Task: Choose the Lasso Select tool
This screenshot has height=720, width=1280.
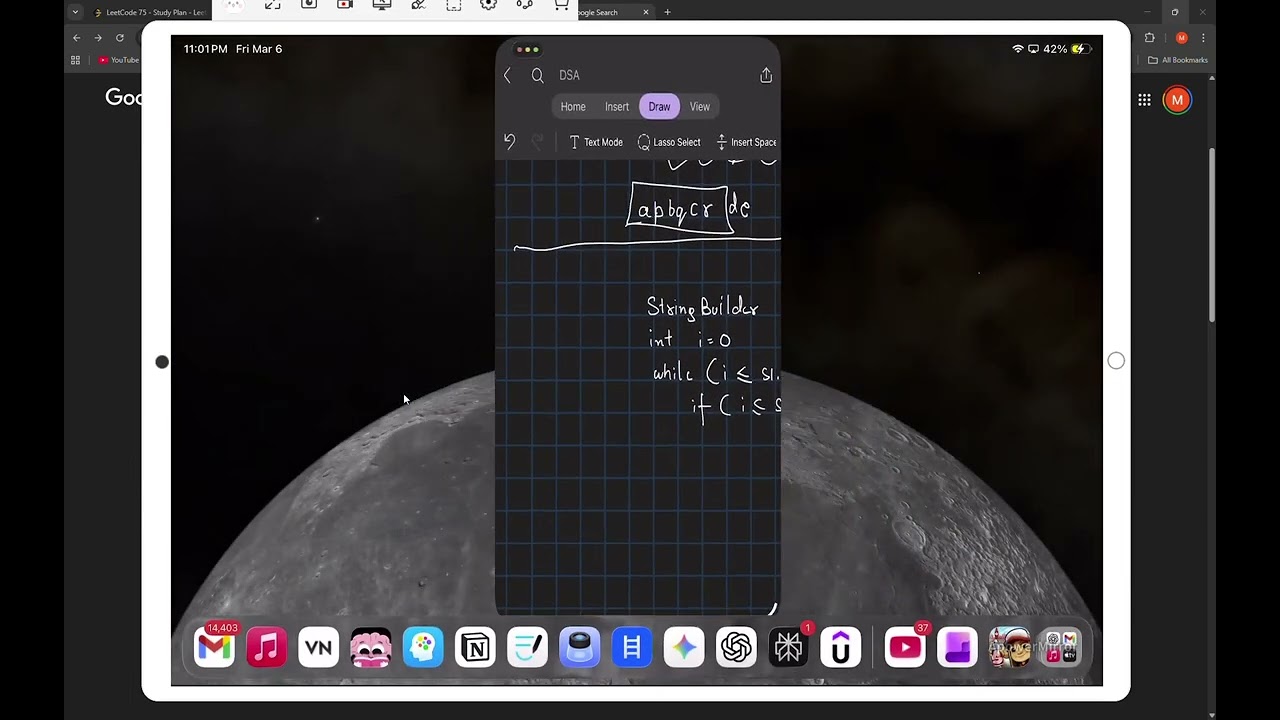Action: (x=669, y=142)
